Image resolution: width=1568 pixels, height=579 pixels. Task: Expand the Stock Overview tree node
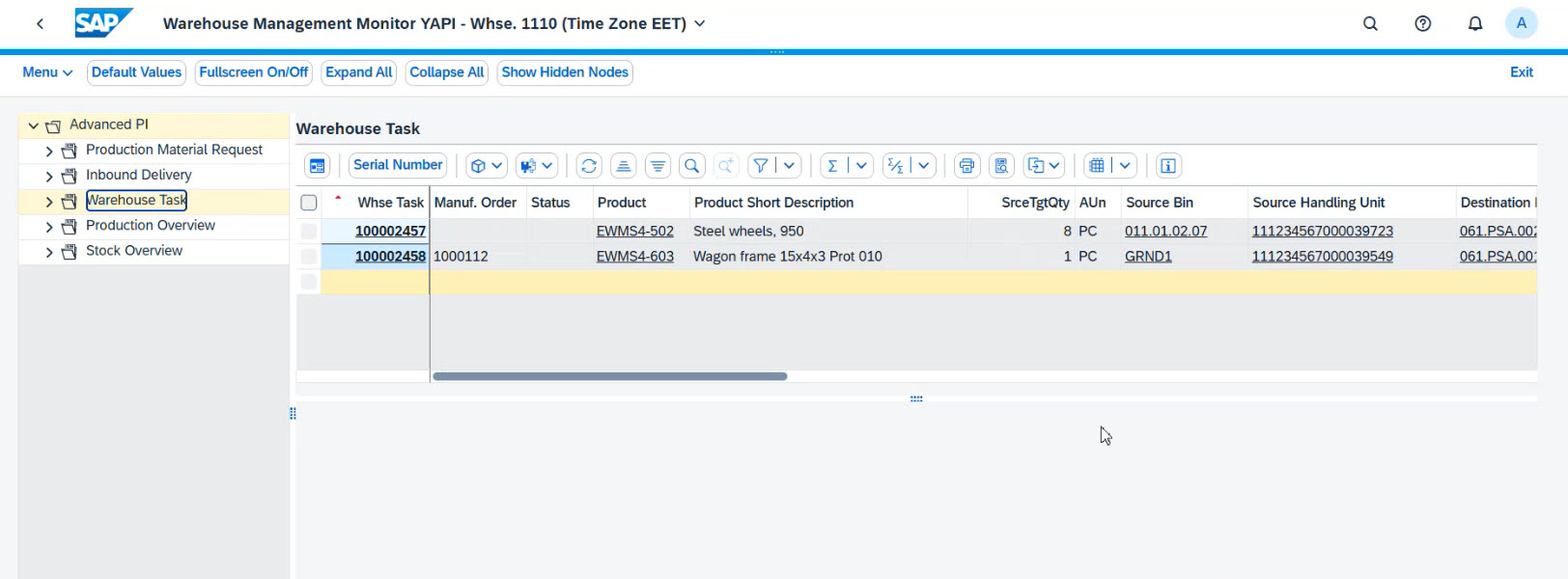tap(49, 252)
